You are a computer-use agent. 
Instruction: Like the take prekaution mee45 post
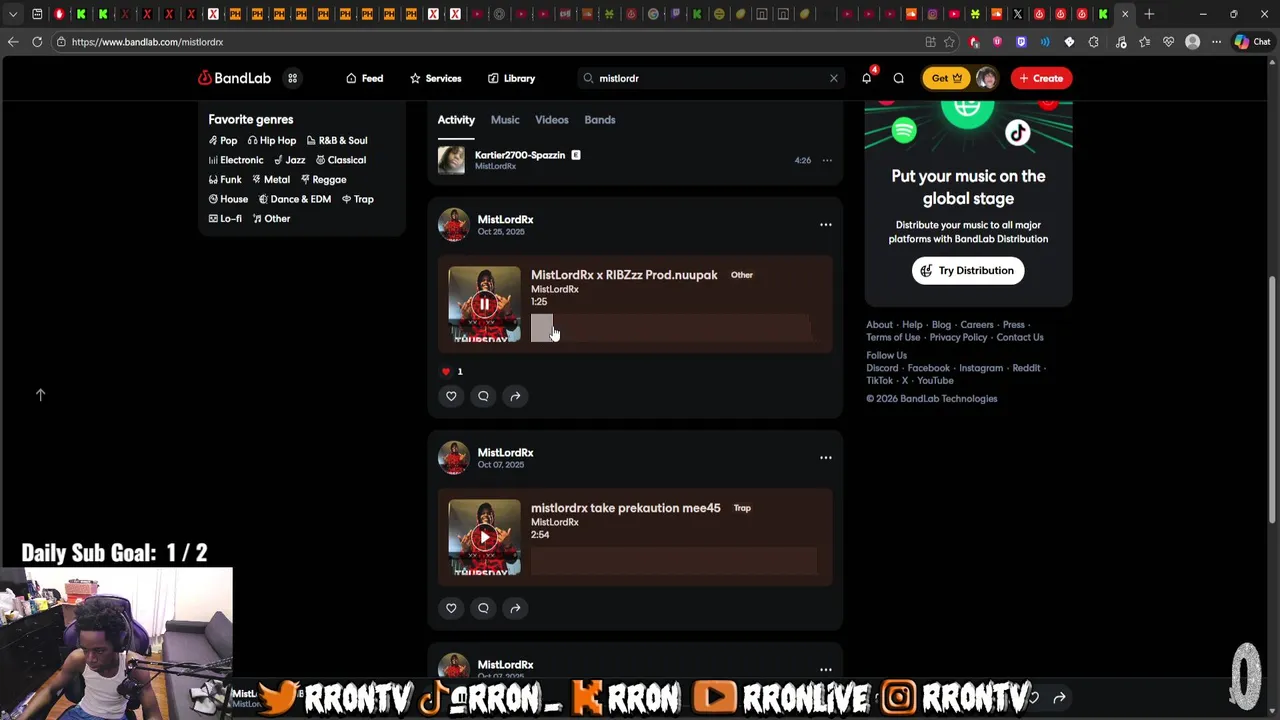point(451,608)
